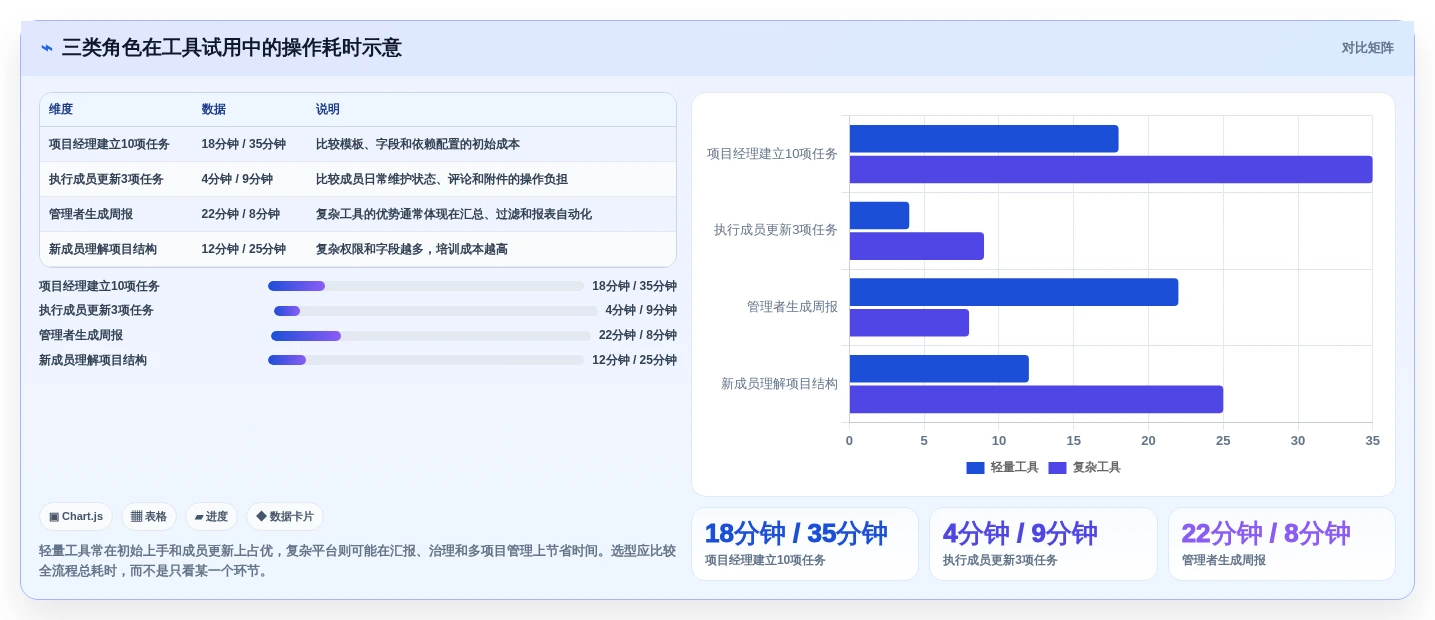Image resolution: width=1435 pixels, height=620 pixels.
Task: Click the x-axis tick label 35
Action: point(1372,441)
